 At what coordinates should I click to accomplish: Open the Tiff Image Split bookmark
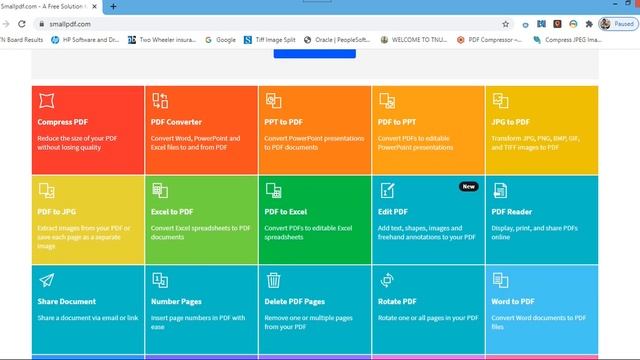pos(270,40)
